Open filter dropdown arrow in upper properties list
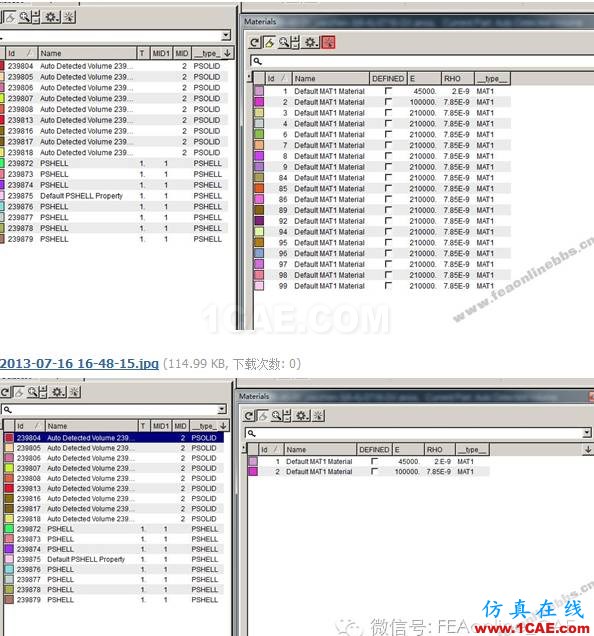Viewport: 594px width, 636px height. click(226, 36)
